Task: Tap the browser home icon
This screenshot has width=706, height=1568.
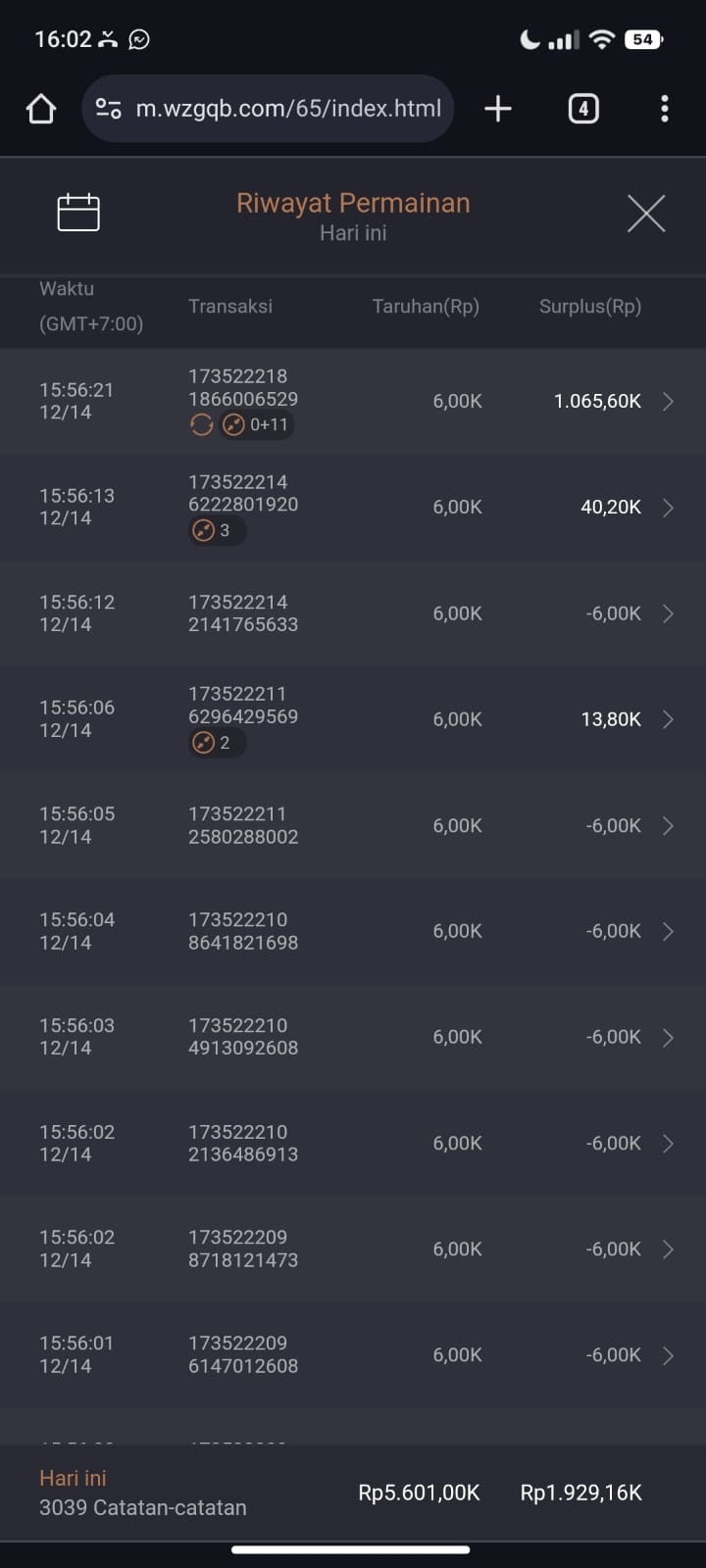Action: point(41,109)
